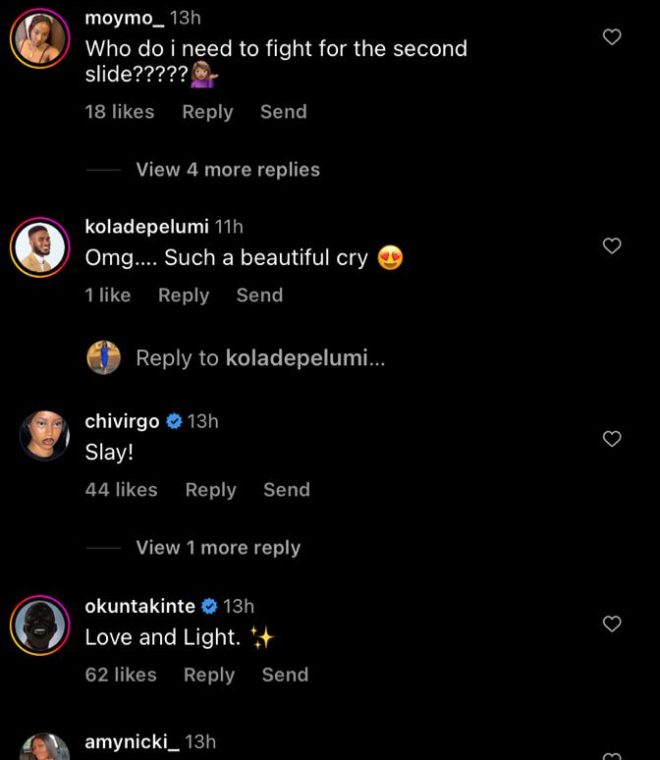Click okuntakinte's verified badge
This screenshot has height=760, width=660.
coord(209,606)
